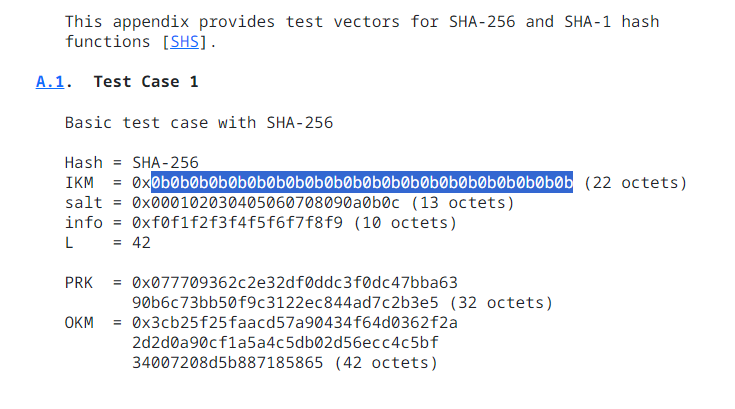
Task: Click the Test Case 1 heading
Action: [x=146, y=82]
